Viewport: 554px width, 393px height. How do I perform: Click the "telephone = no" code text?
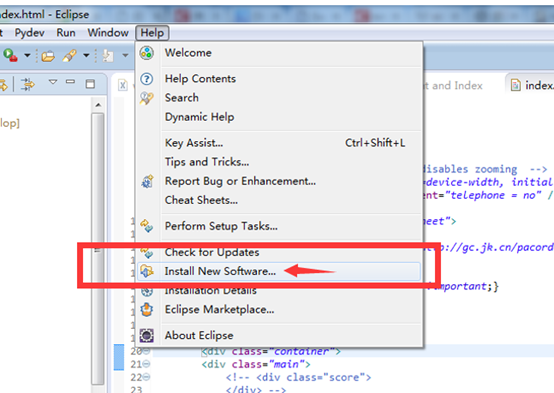[495, 195]
